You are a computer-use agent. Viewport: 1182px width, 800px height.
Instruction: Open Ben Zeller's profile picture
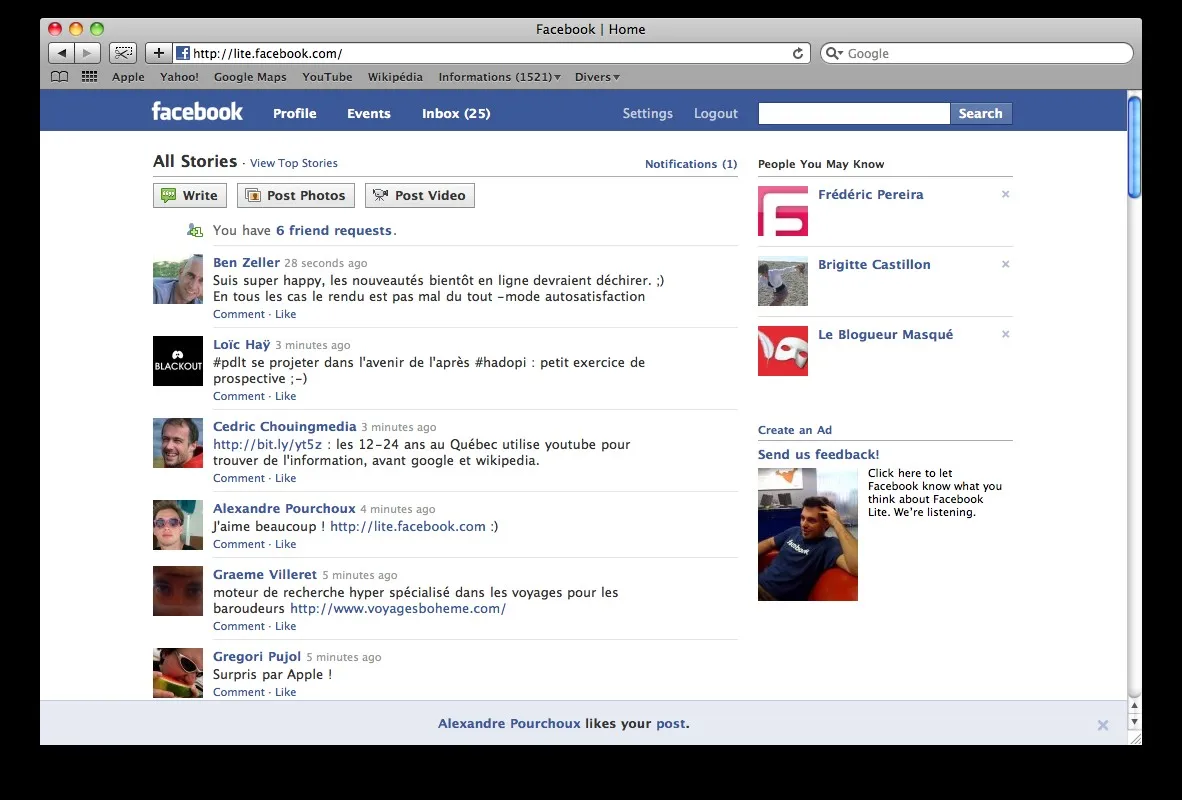(x=178, y=279)
